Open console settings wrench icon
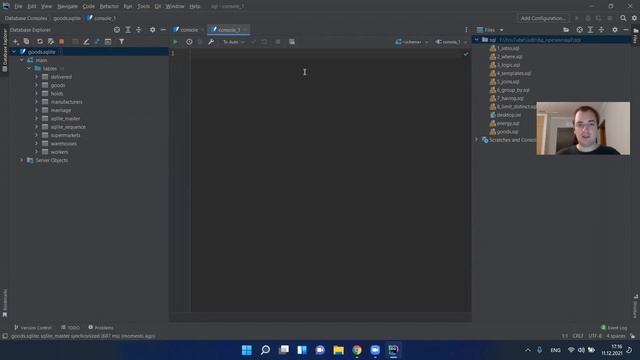 (x=211, y=42)
